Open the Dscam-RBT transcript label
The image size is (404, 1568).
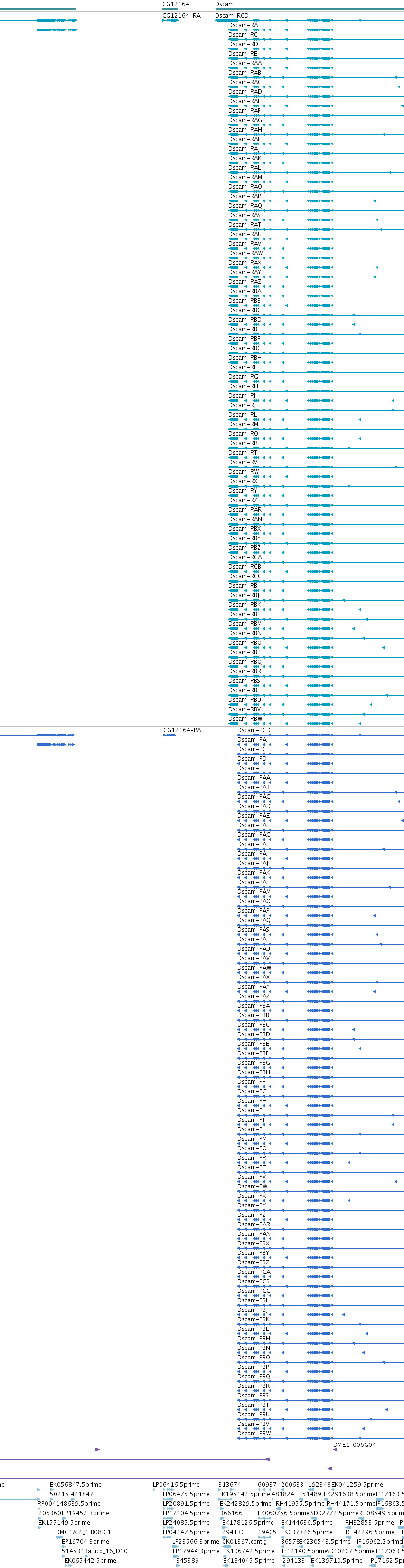click(244, 690)
